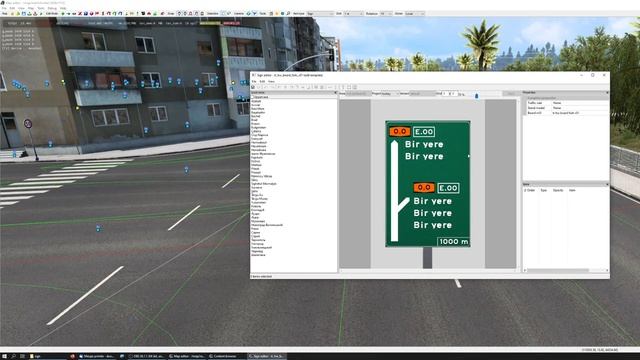Screen dimensions: 640x360
Task: Select the Traffic rule property row
Action: click(567, 103)
